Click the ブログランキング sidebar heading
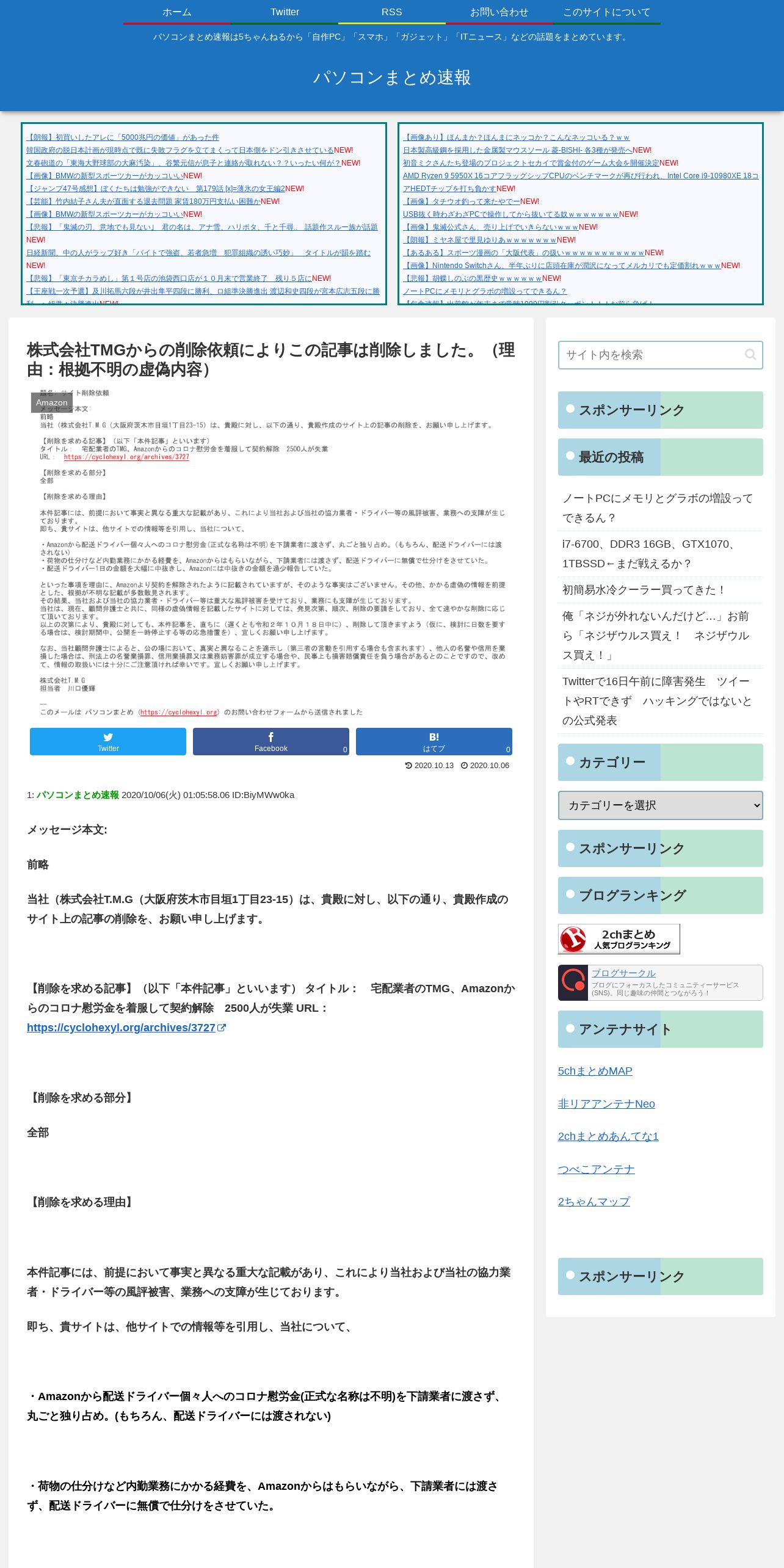Image resolution: width=784 pixels, height=1568 pixels. pos(661,895)
